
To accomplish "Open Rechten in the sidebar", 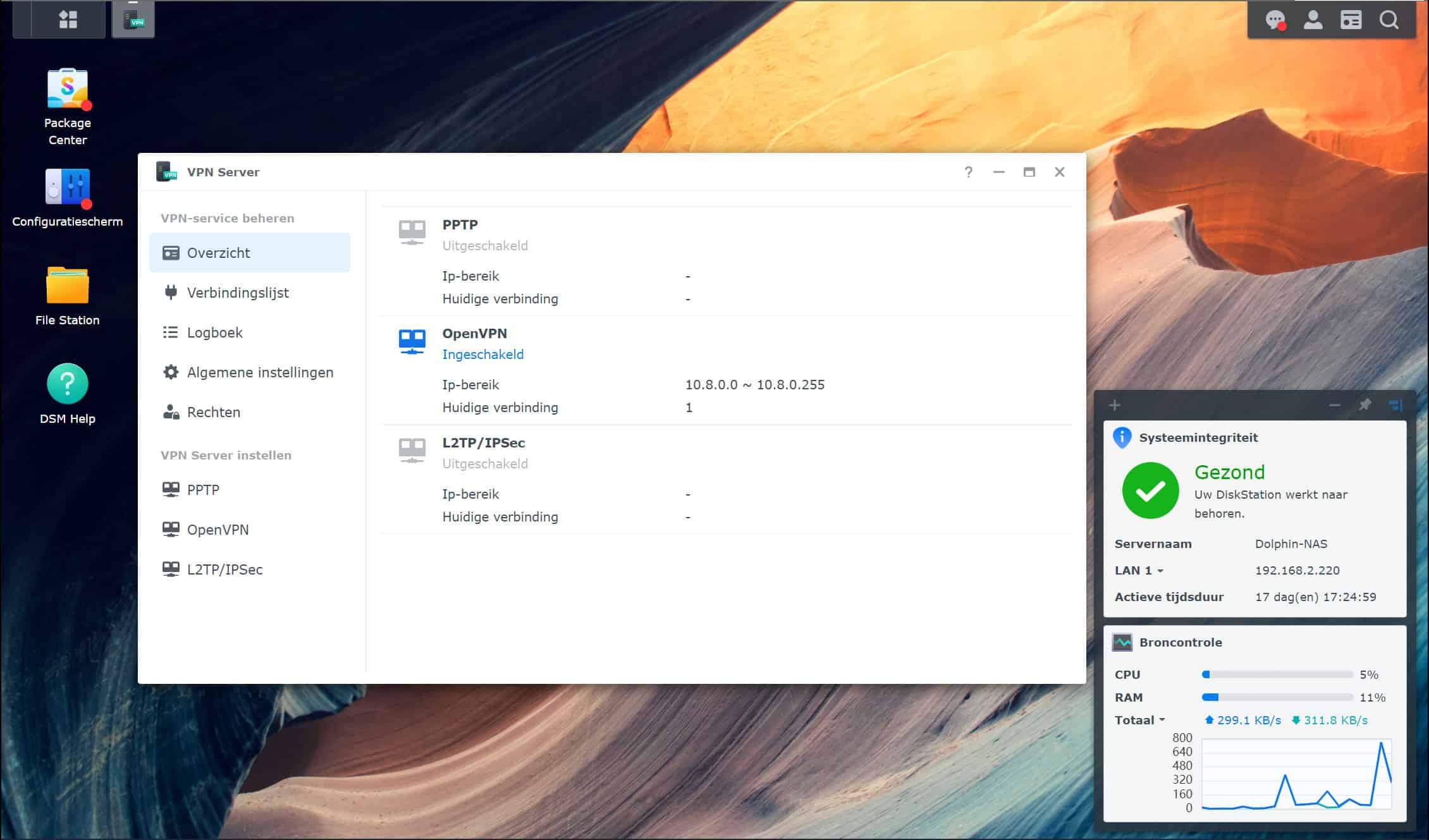I will 250,412.
